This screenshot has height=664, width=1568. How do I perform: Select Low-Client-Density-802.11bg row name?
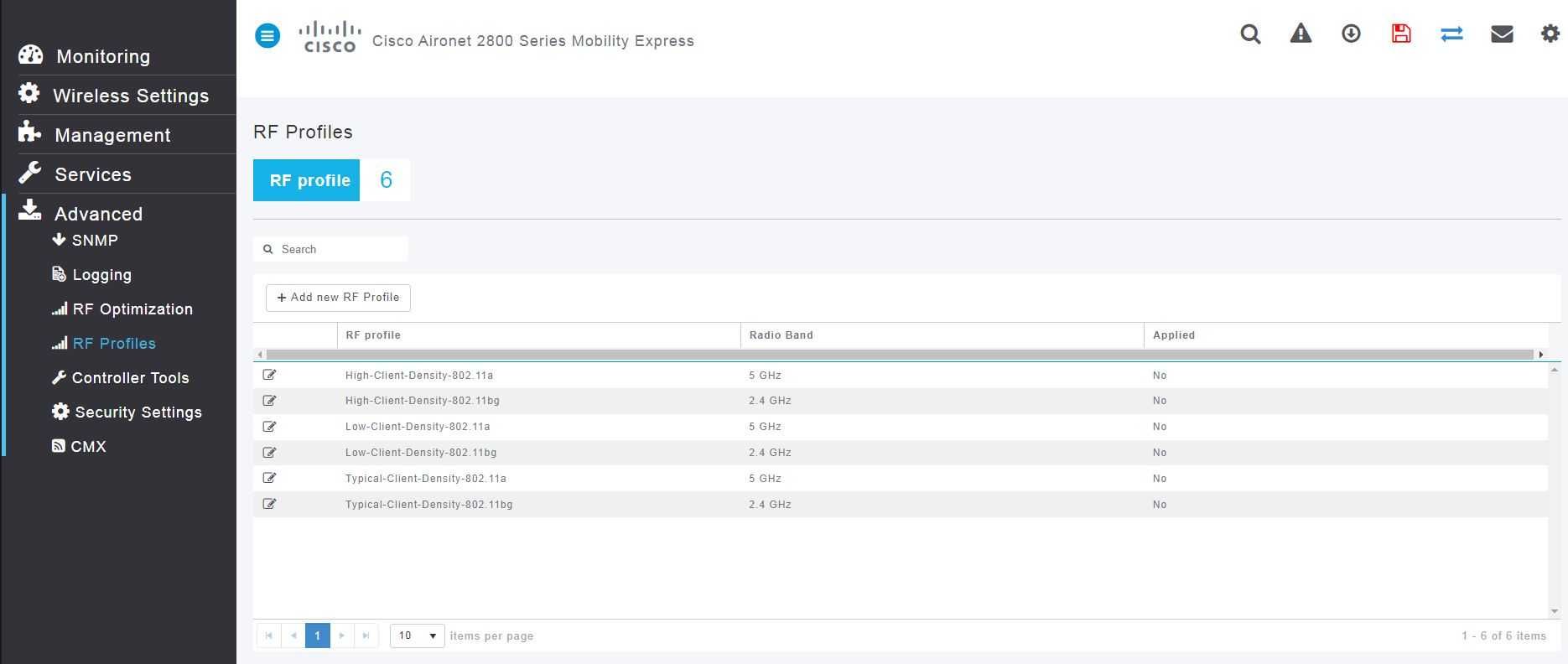(421, 453)
